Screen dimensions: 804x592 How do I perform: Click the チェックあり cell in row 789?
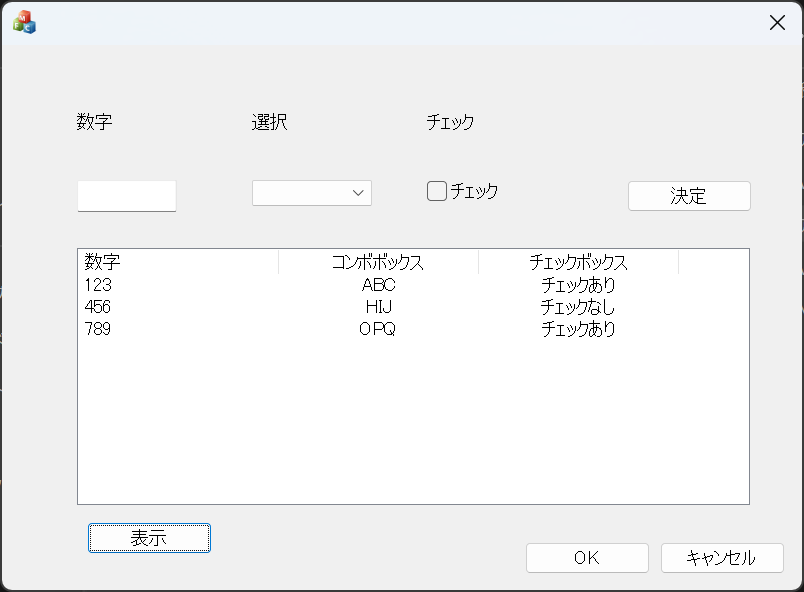tap(578, 329)
